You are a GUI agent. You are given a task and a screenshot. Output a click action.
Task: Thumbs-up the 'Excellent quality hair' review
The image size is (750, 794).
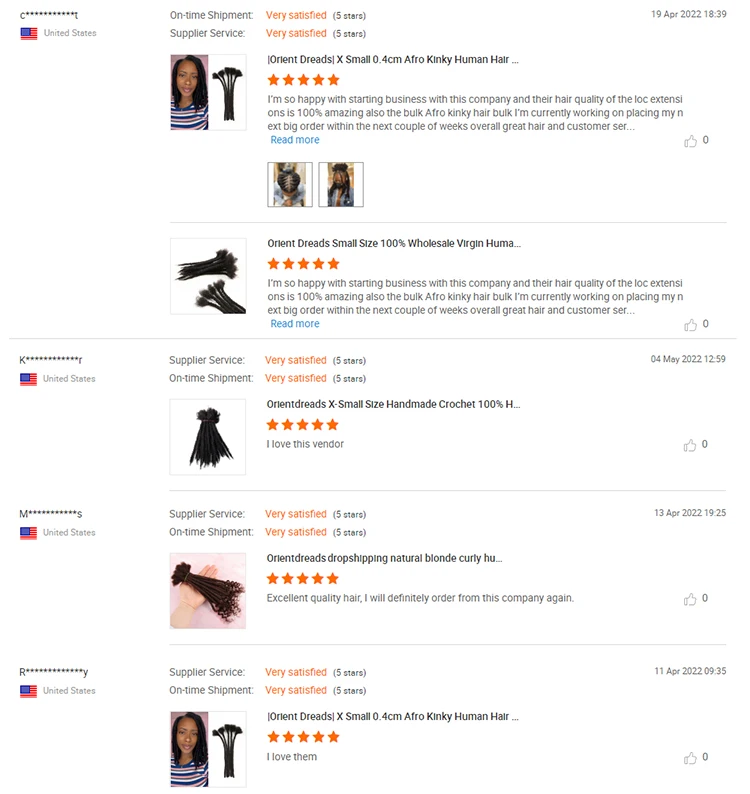coord(690,599)
